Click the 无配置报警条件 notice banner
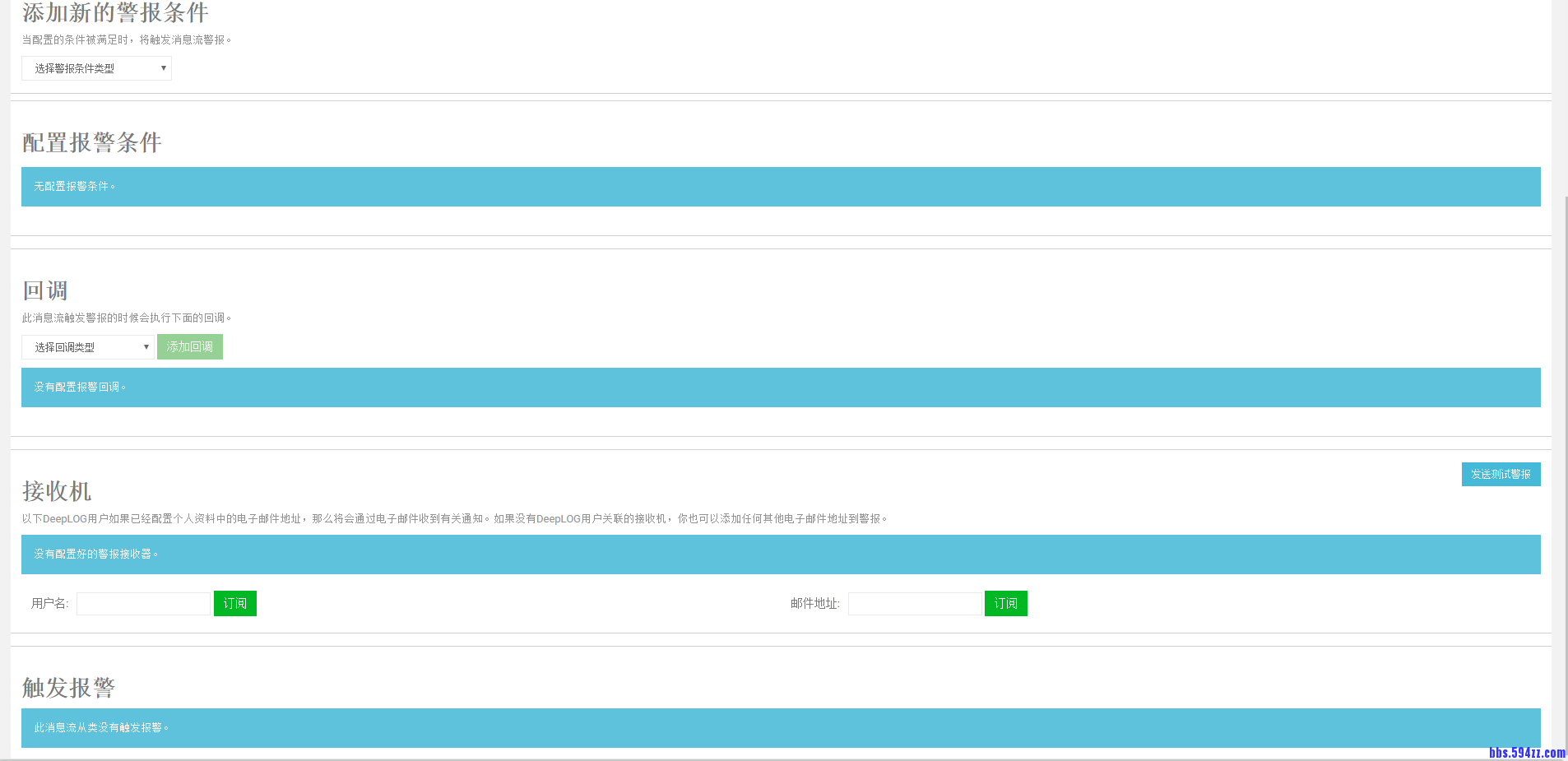This screenshot has width=1568, height=761. [780, 187]
